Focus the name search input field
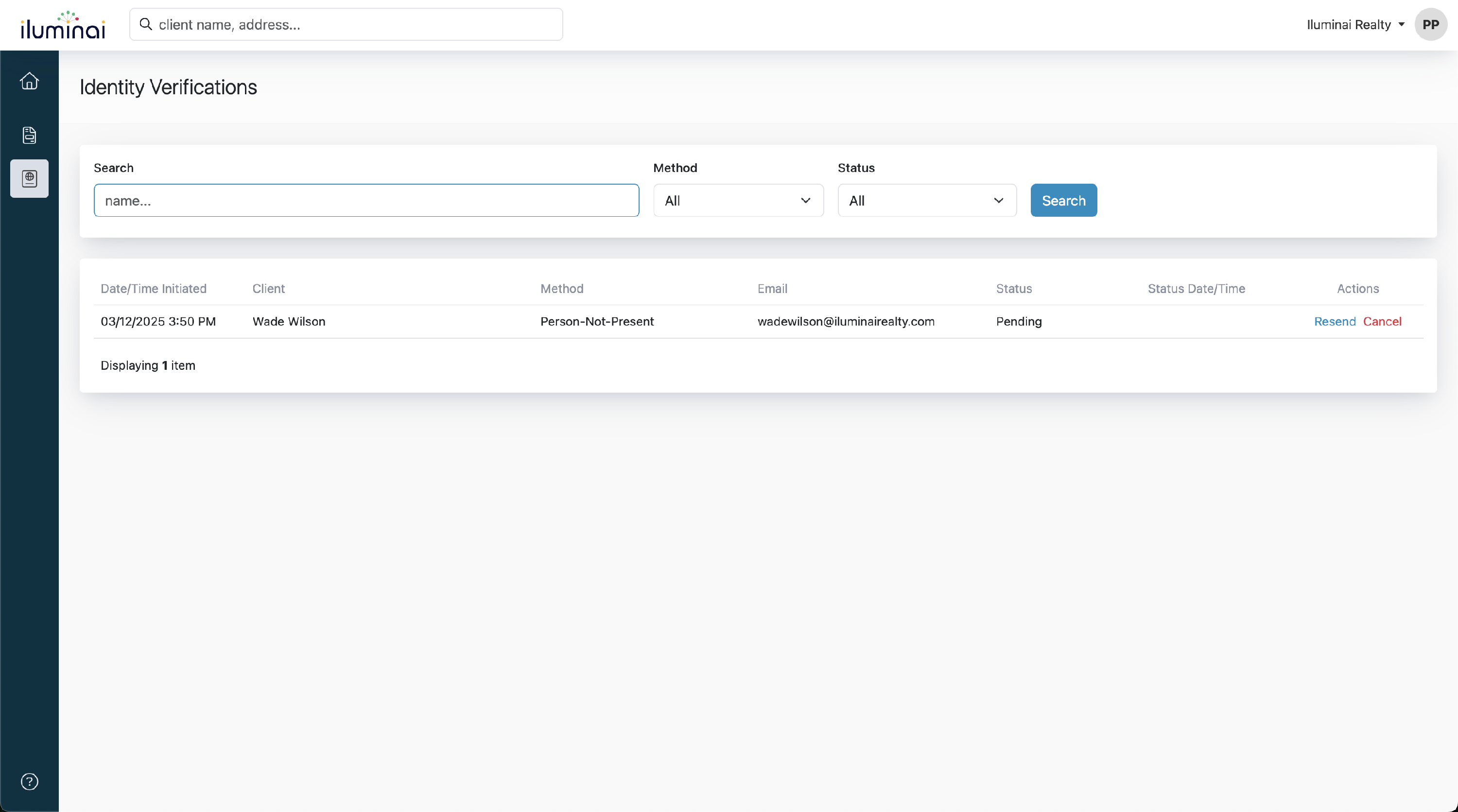This screenshot has height=812, width=1458. [x=366, y=200]
